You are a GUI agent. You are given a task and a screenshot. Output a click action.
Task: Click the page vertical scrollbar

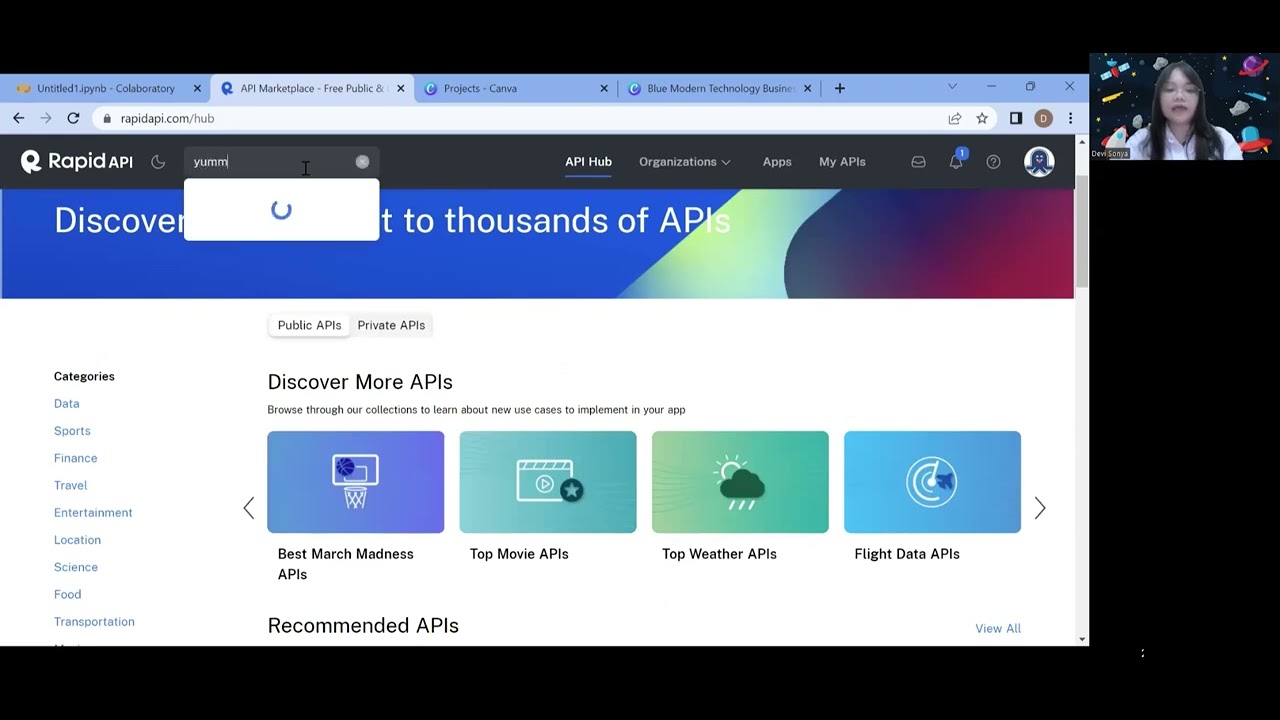1082,231
